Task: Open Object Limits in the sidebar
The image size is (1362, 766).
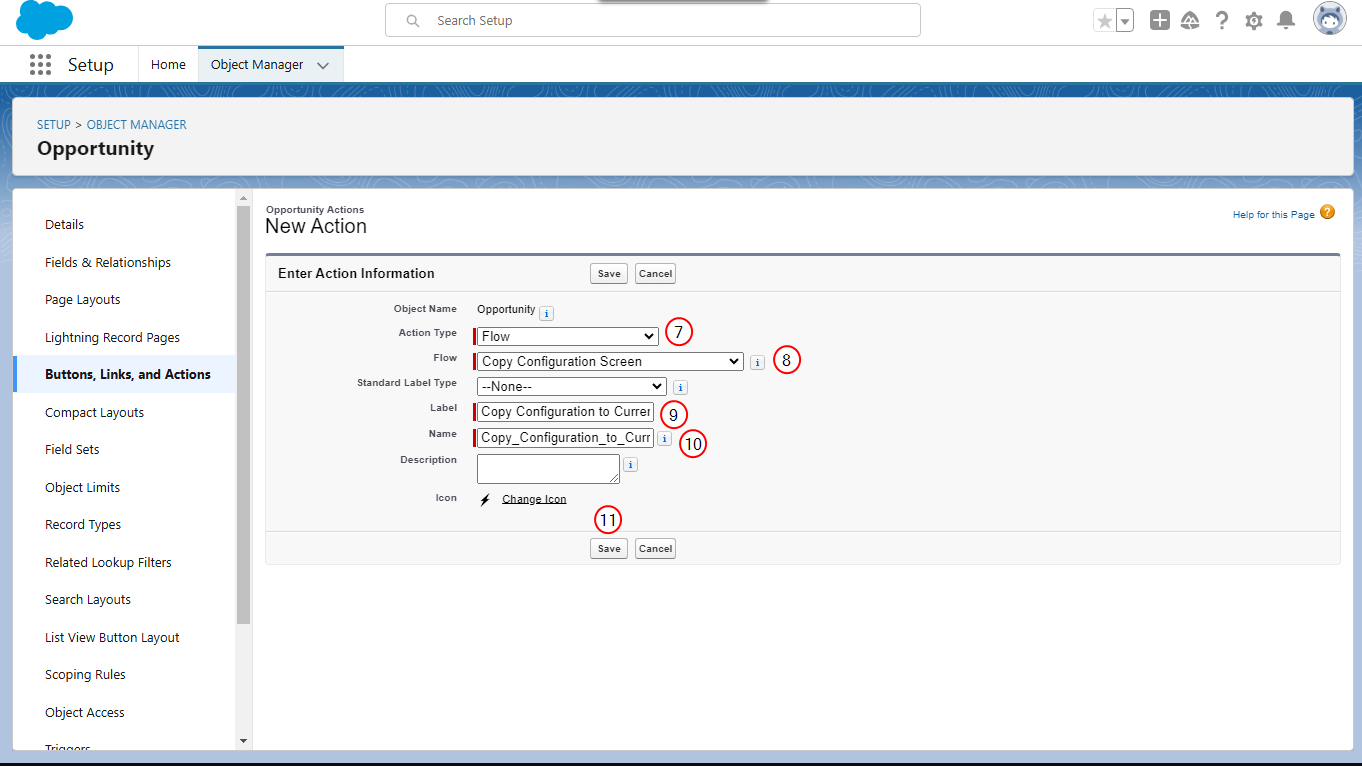Action: point(82,487)
